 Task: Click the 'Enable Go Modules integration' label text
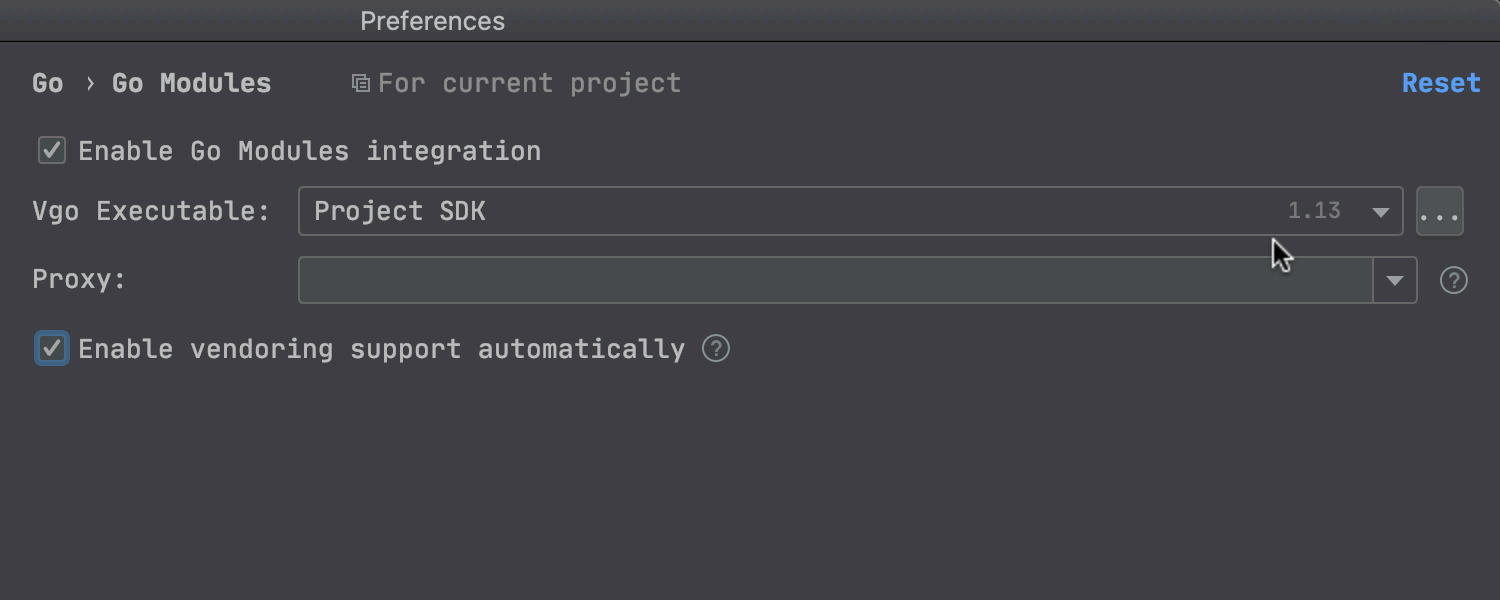[309, 151]
